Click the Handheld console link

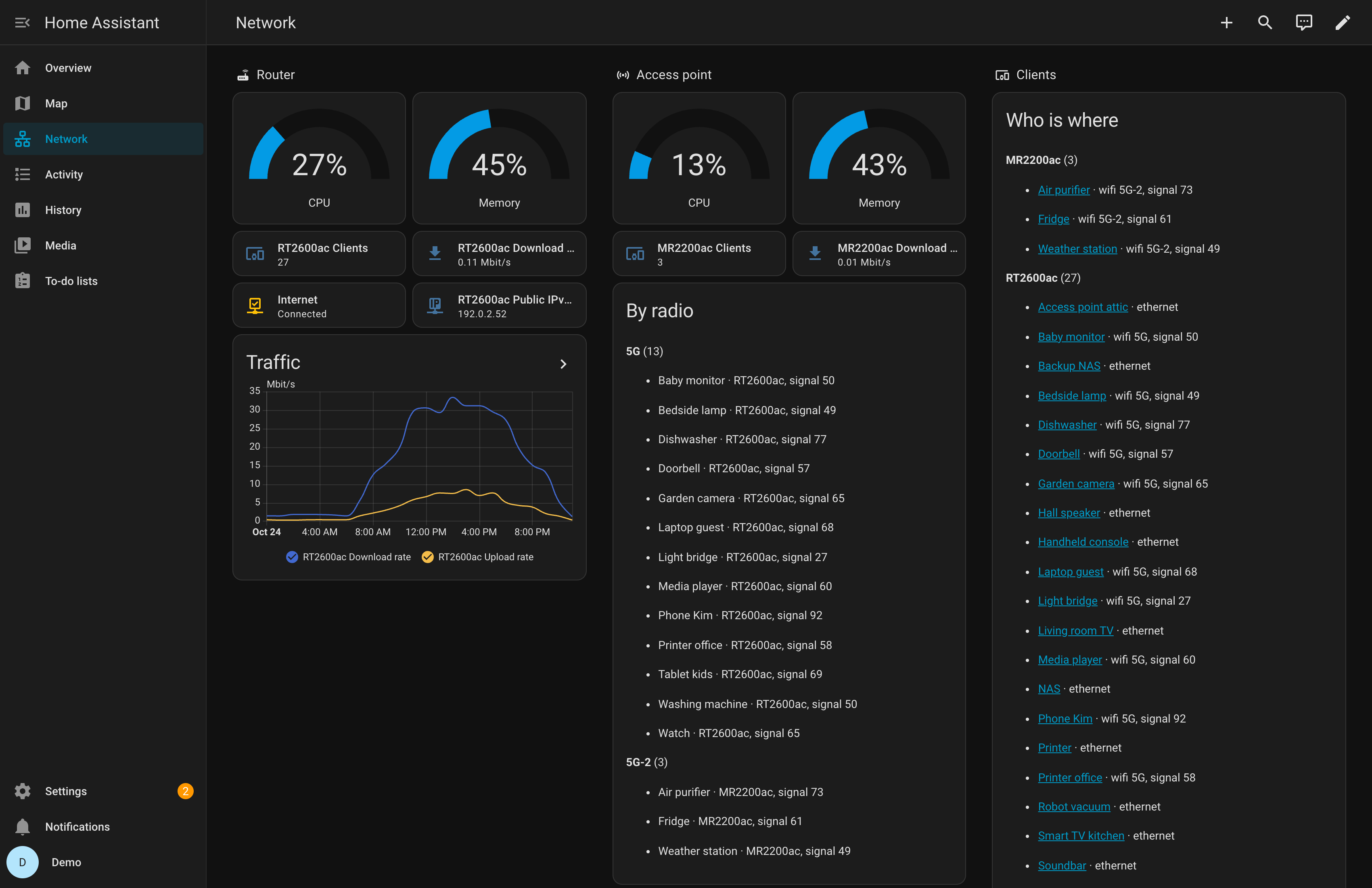pyautogui.click(x=1083, y=542)
